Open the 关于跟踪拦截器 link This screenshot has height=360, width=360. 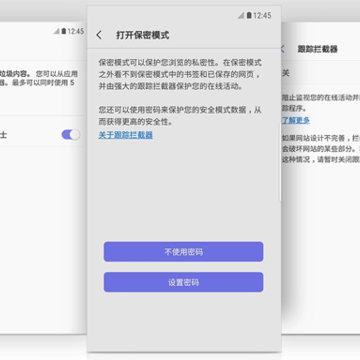point(126,135)
